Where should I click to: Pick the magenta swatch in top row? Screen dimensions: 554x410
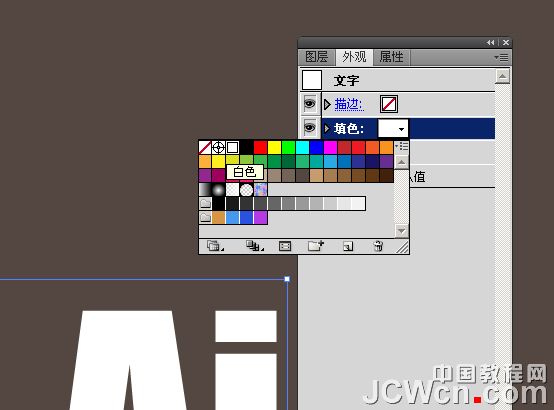(330, 147)
